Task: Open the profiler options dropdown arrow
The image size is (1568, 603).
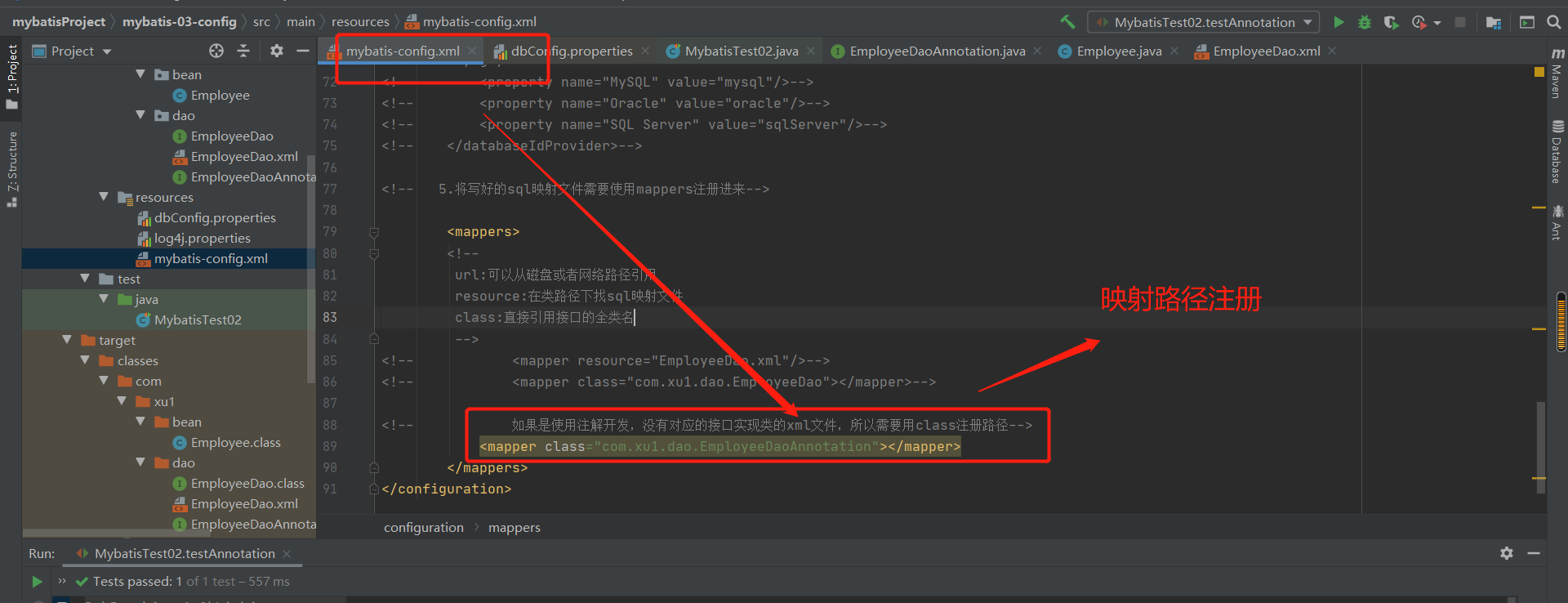Action: [x=1437, y=23]
